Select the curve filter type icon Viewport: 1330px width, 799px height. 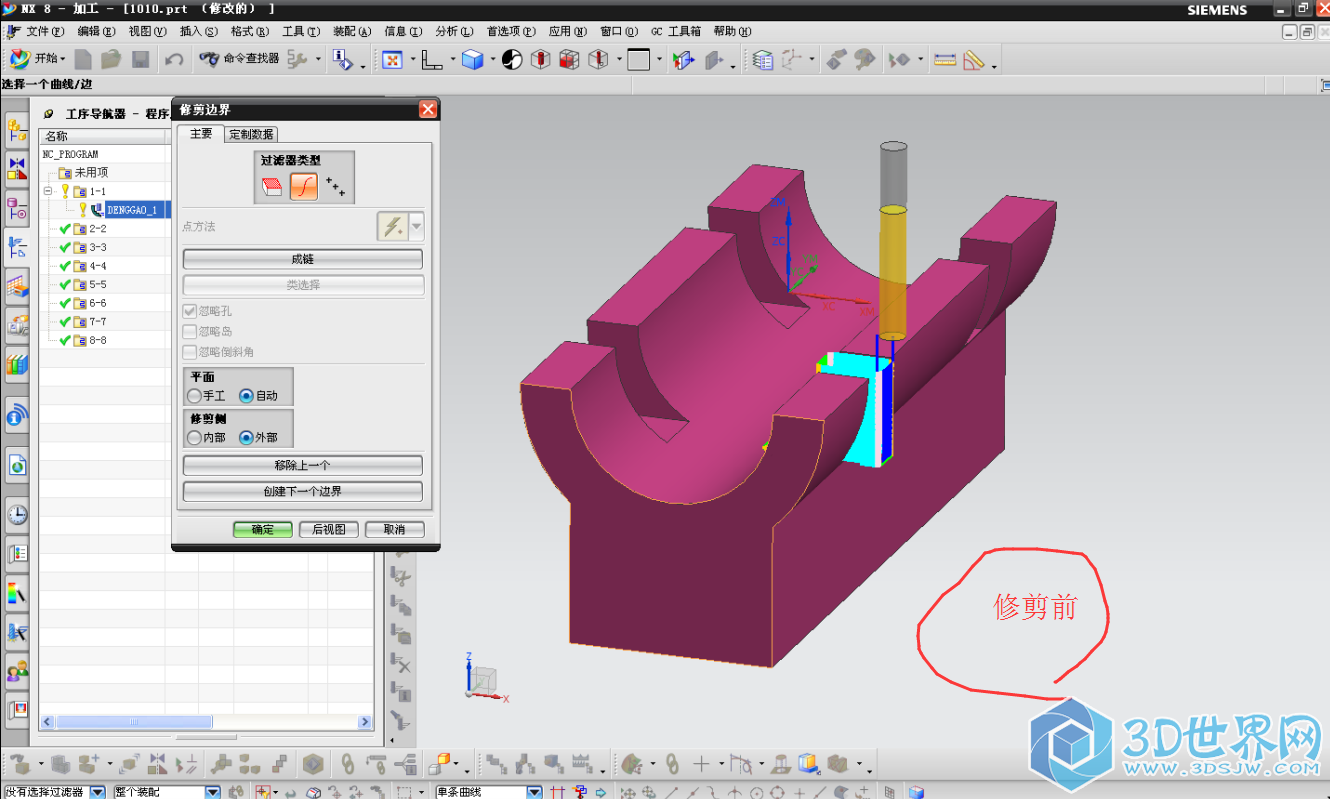click(304, 186)
